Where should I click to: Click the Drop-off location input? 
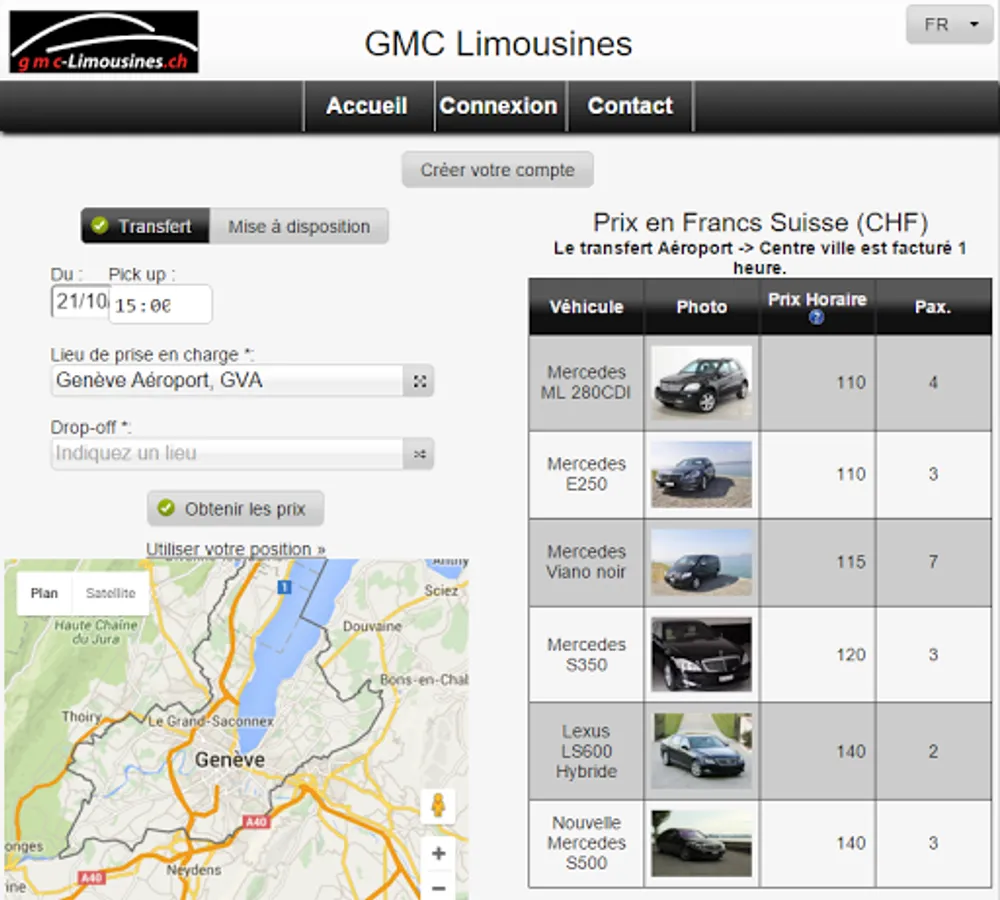[x=226, y=454]
